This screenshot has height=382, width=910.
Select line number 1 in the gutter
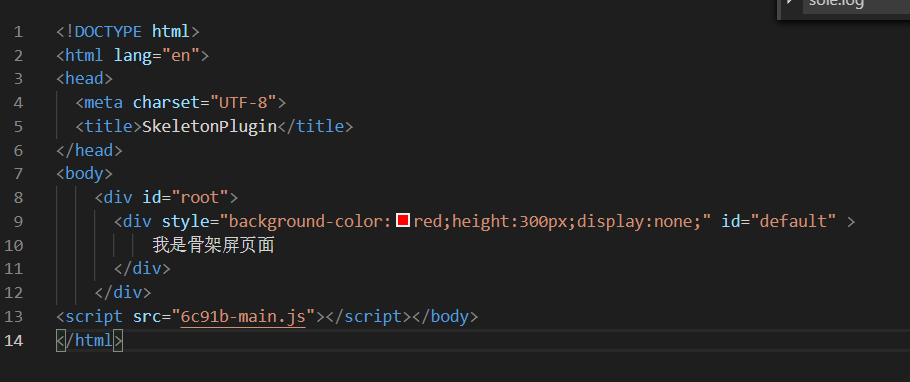click(19, 31)
